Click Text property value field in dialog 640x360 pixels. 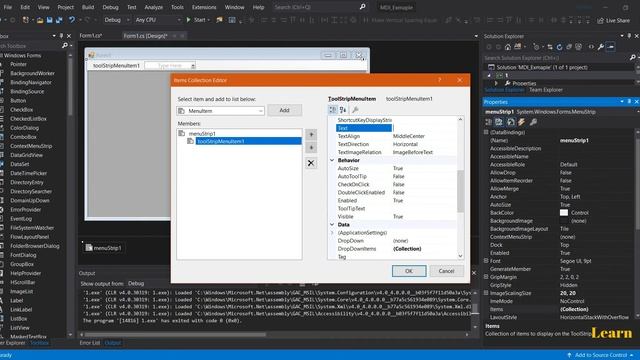click(x=424, y=128)
